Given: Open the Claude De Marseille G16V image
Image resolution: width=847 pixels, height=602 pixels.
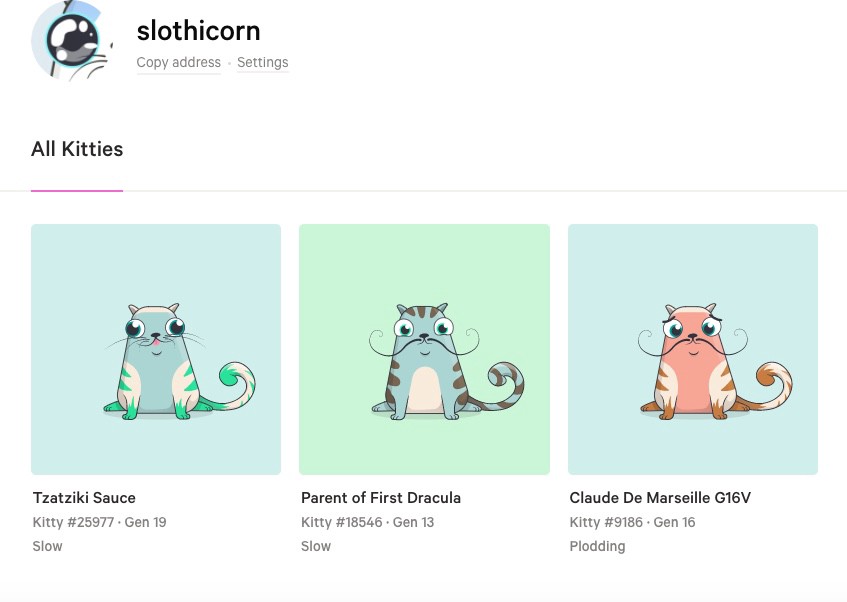Looking at the screenshot, I should point(693,349).
